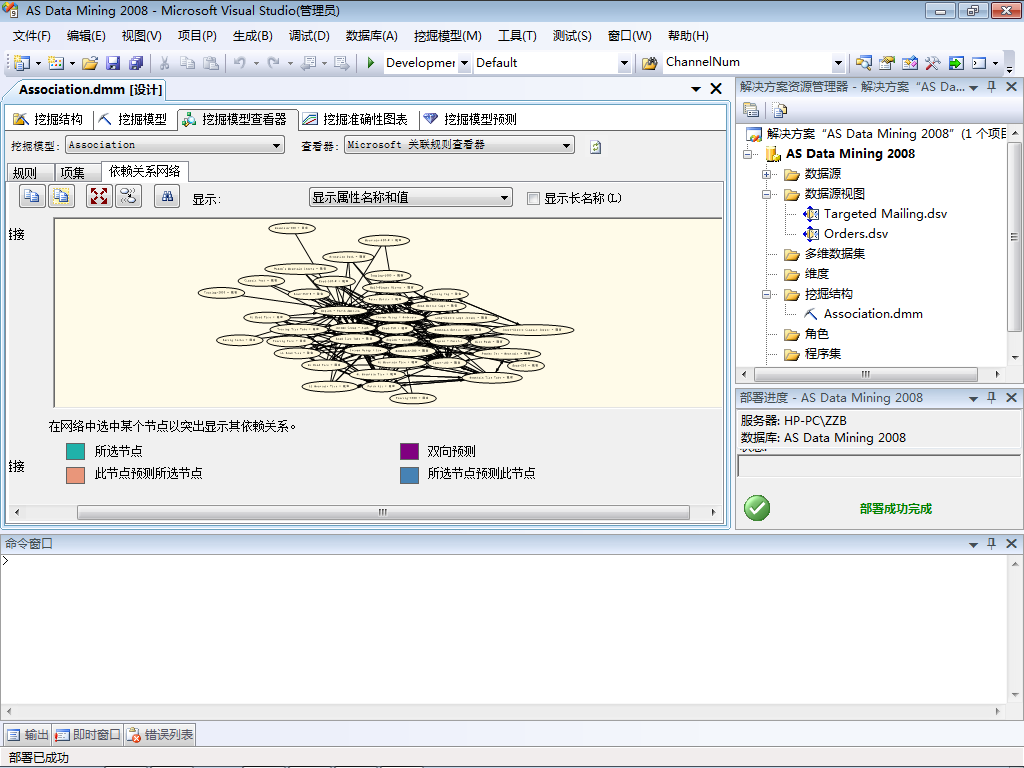The image size is (1024, 768).
Task: Click the Find Node binoculars icon
Action: click(167, 196)
